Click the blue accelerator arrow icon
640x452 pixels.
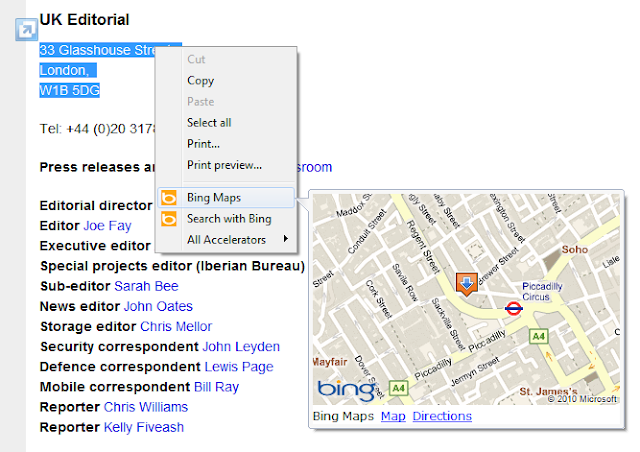(x=26, y=30)
